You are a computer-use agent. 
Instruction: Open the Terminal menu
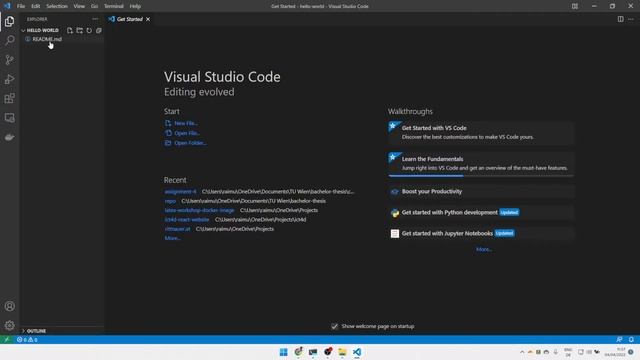113,6
